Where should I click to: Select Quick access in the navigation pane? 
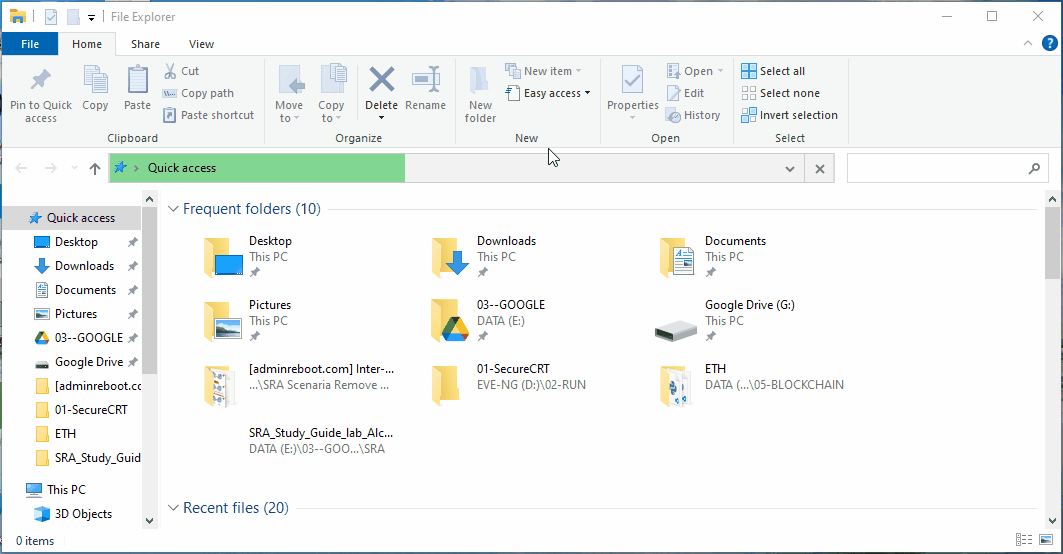click(x=72, y=218)
